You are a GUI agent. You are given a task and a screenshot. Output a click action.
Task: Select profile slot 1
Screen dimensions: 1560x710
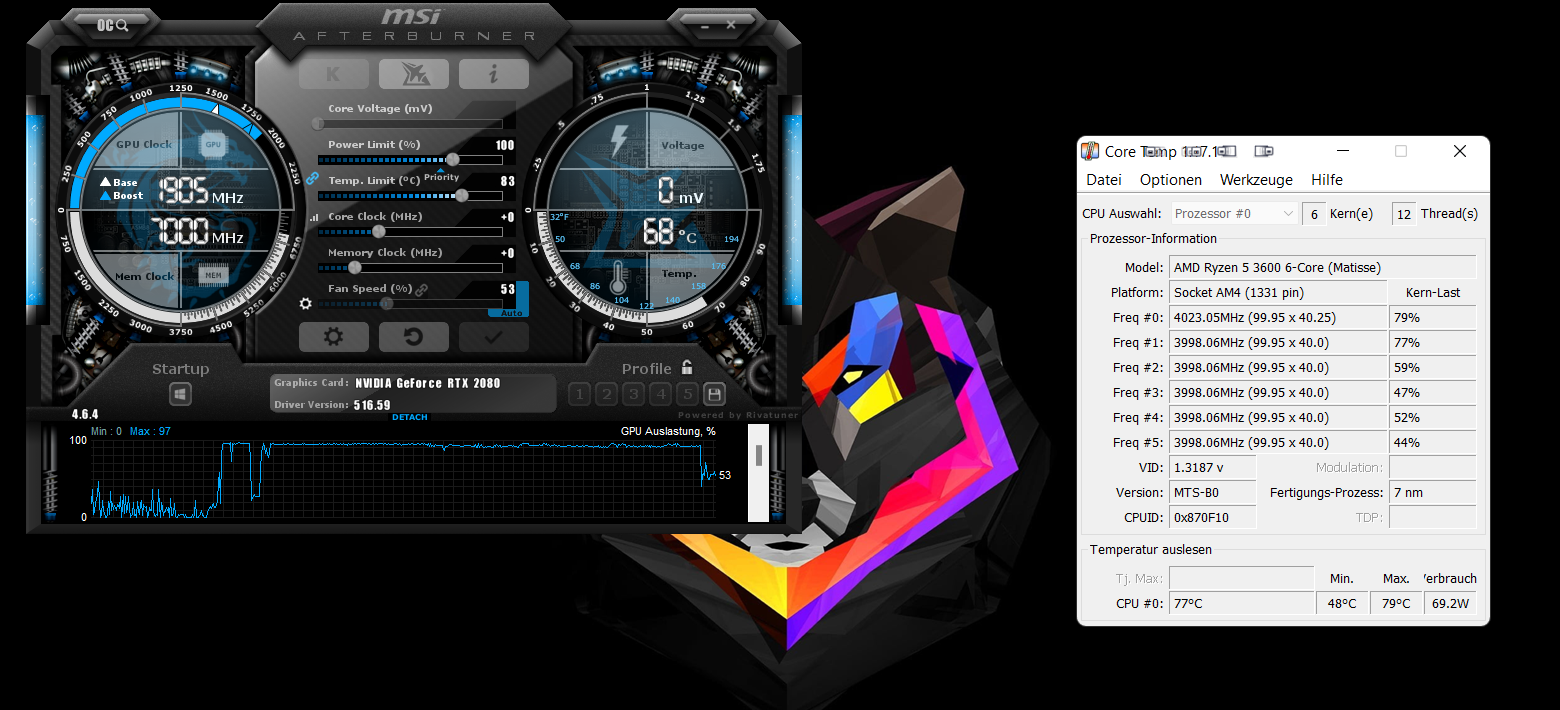[579, 394]
